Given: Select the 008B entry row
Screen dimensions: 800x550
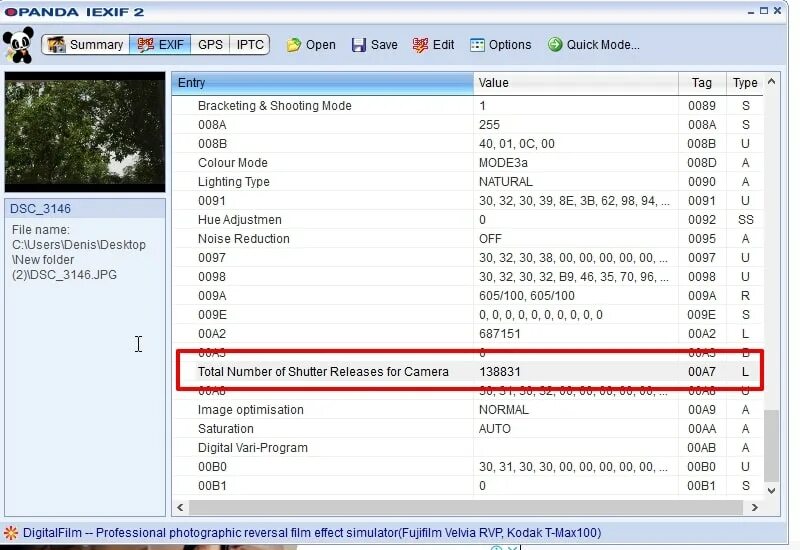Looking at the screenshot, I should [467, 144].
